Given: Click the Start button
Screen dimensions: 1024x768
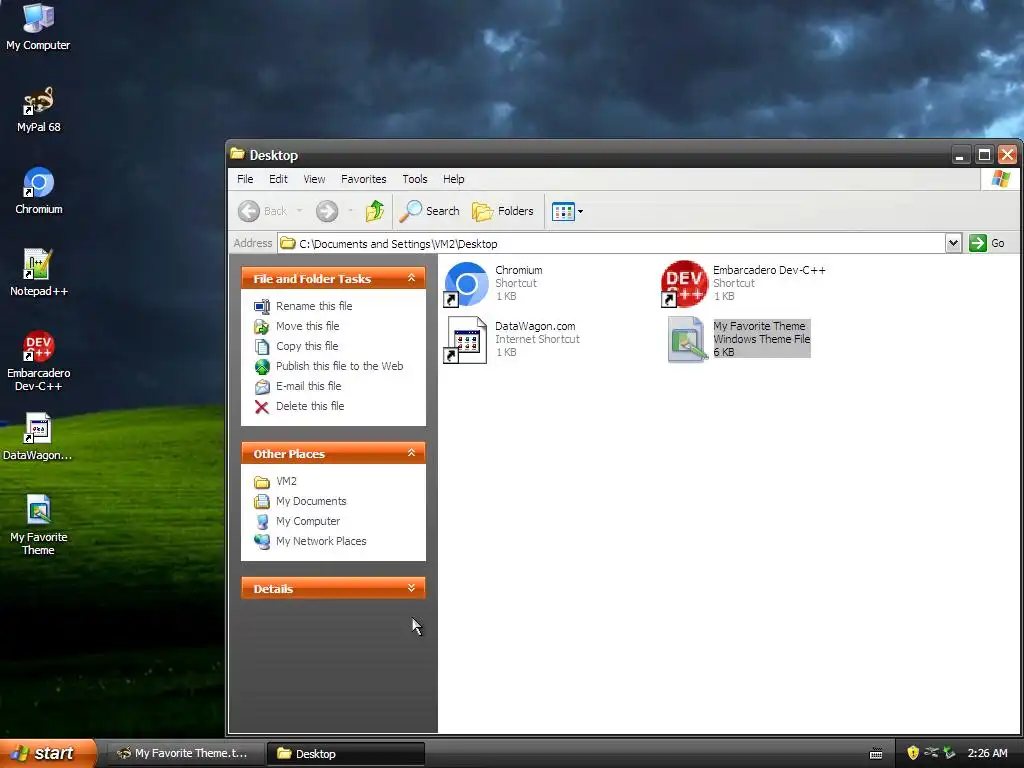Looking at the screenshot, I should (x=48, y=753).
